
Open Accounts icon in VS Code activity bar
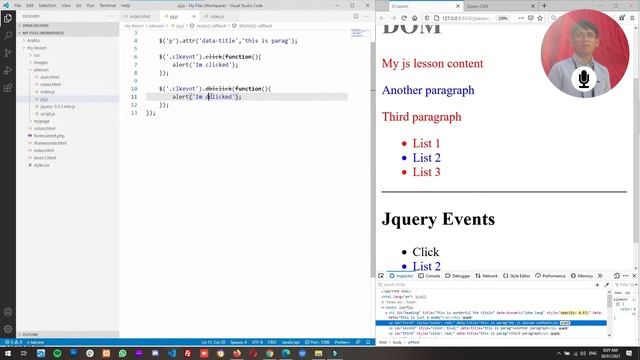(8, 311)
